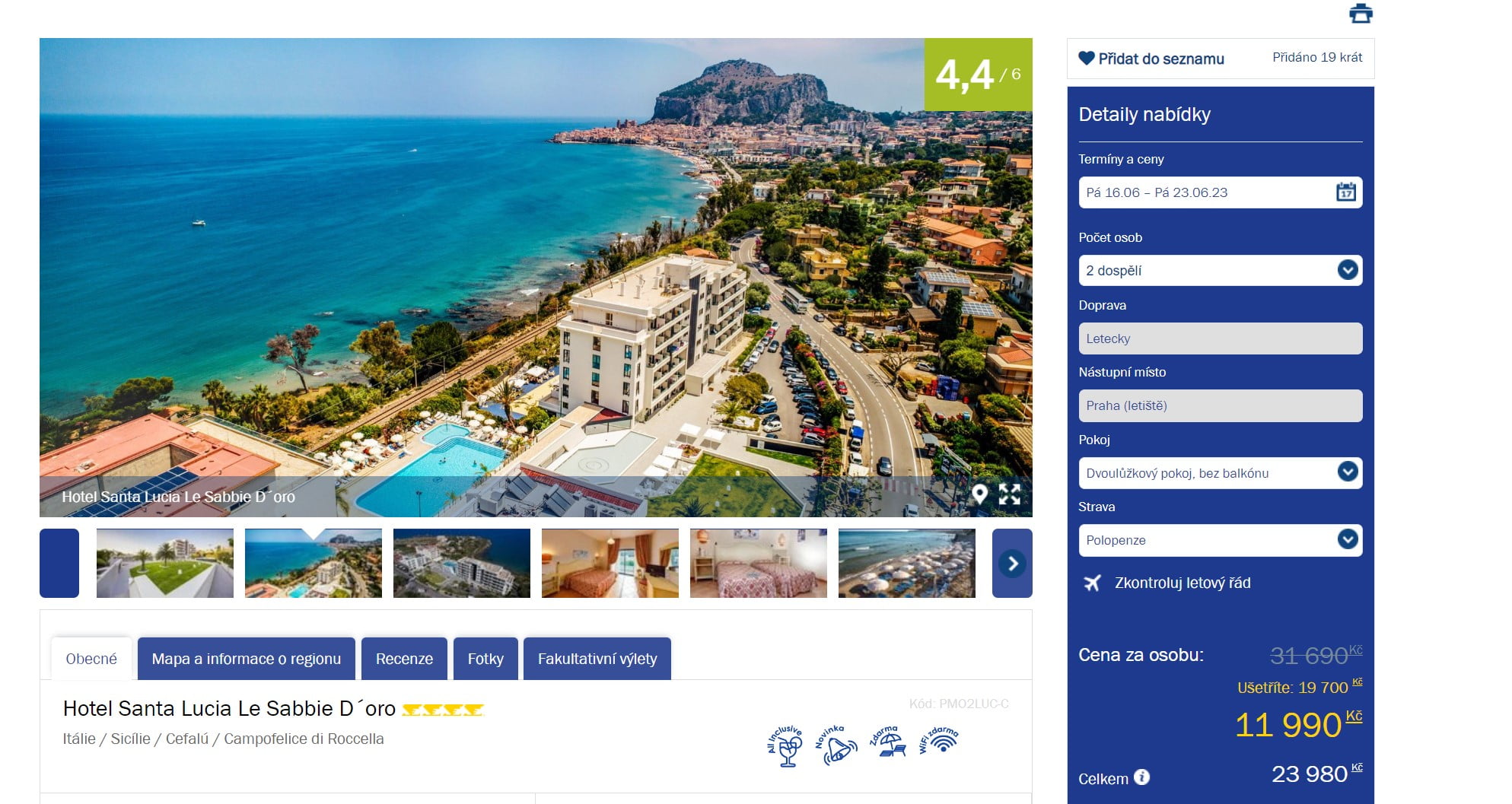The image size is (1512, 804).
Task: Click the Novinka icon
Action: [836, 745]
